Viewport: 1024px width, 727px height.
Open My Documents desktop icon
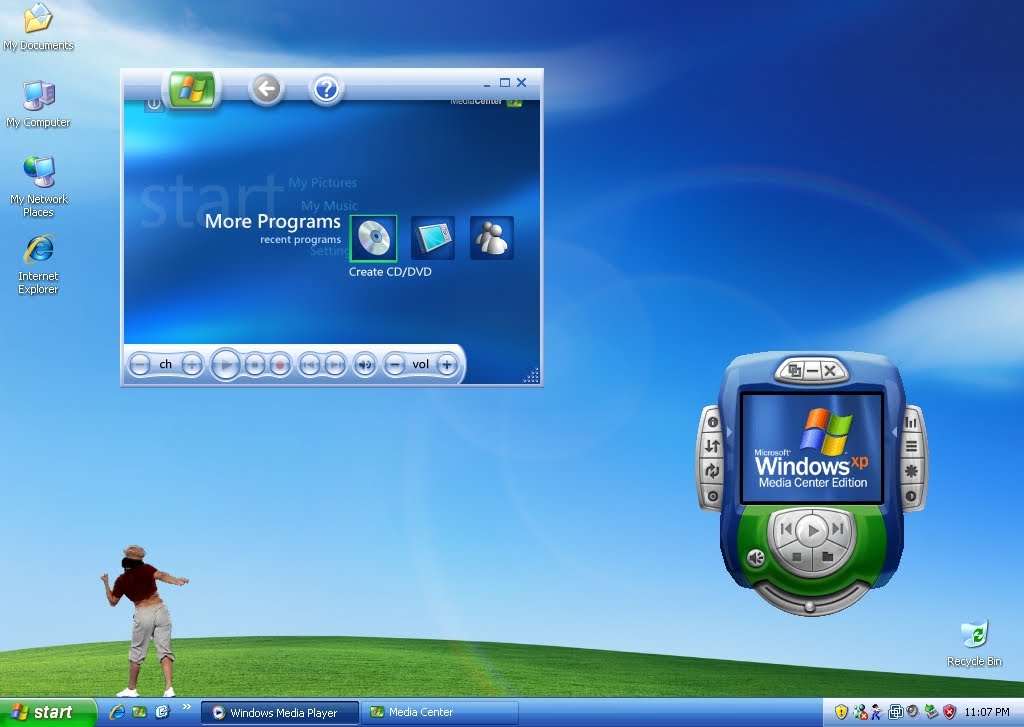pyautogui.click(x=38, y=26)
